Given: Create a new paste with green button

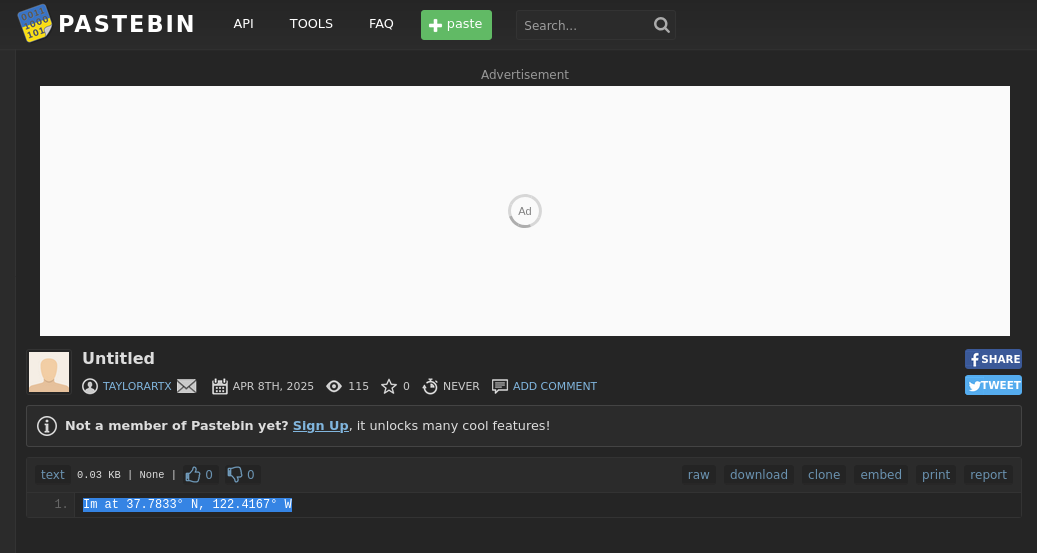Looking at the screenshot, I should coord(456,25).
